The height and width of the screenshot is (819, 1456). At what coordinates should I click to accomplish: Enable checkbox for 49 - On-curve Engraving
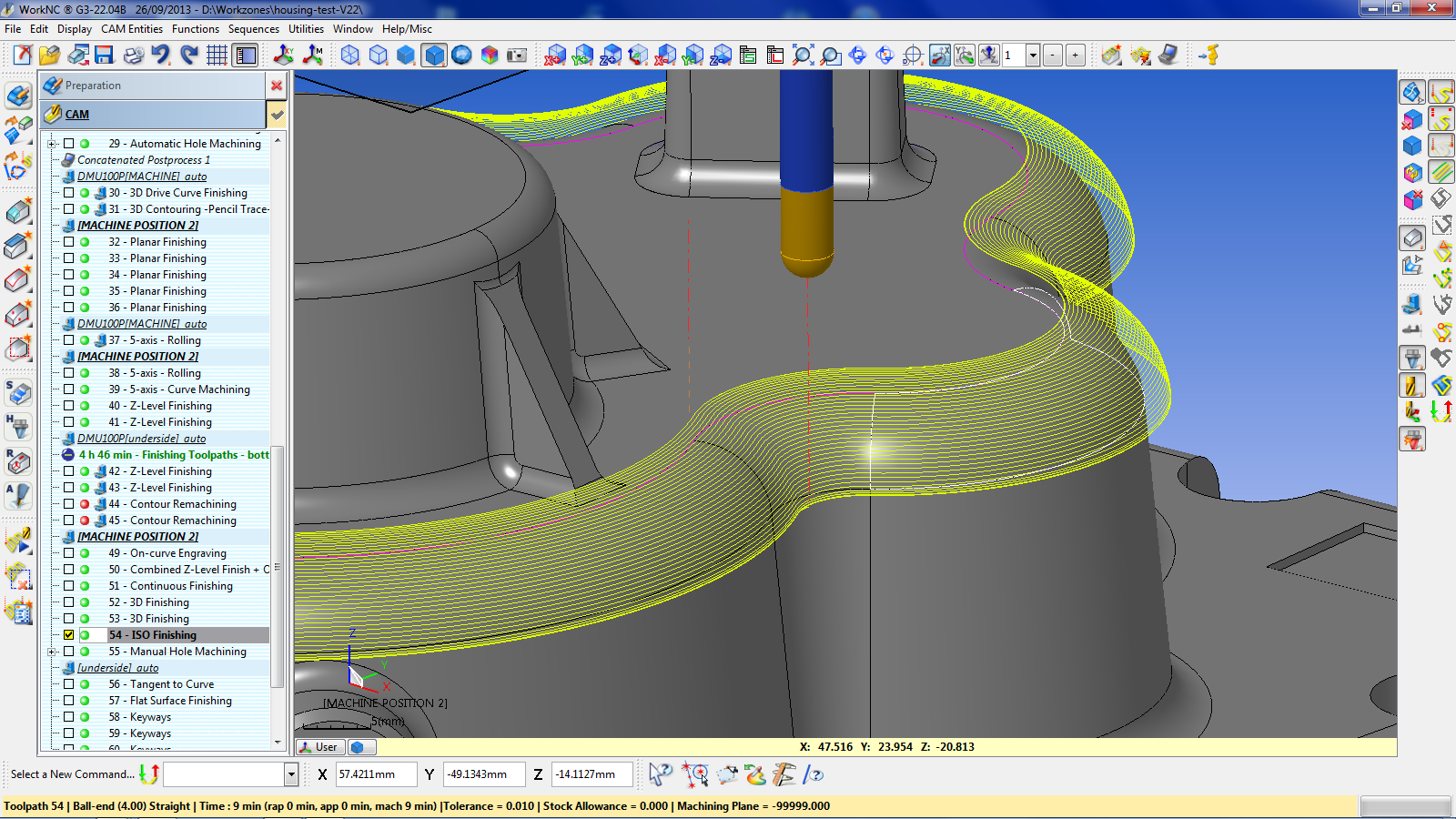[69, 553]
